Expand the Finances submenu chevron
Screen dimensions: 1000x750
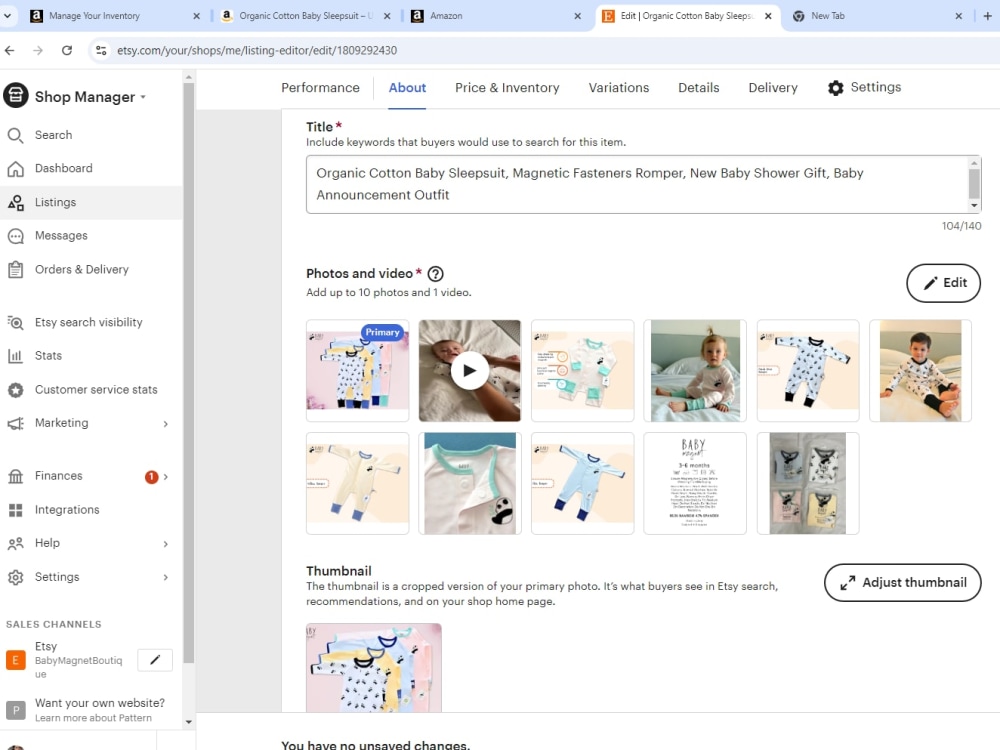point(166,477)
